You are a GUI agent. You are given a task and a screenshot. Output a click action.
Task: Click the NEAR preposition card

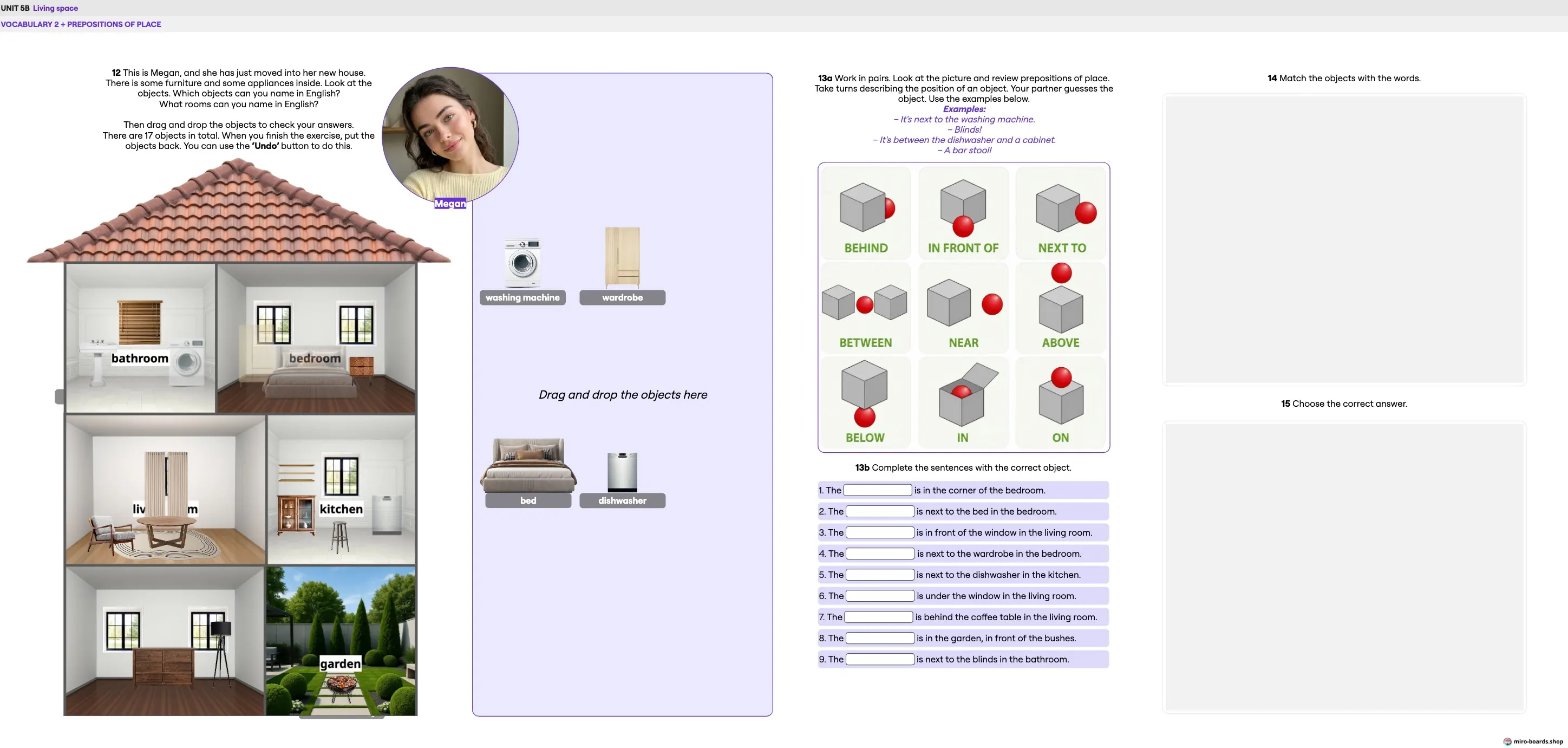[963, 308]
